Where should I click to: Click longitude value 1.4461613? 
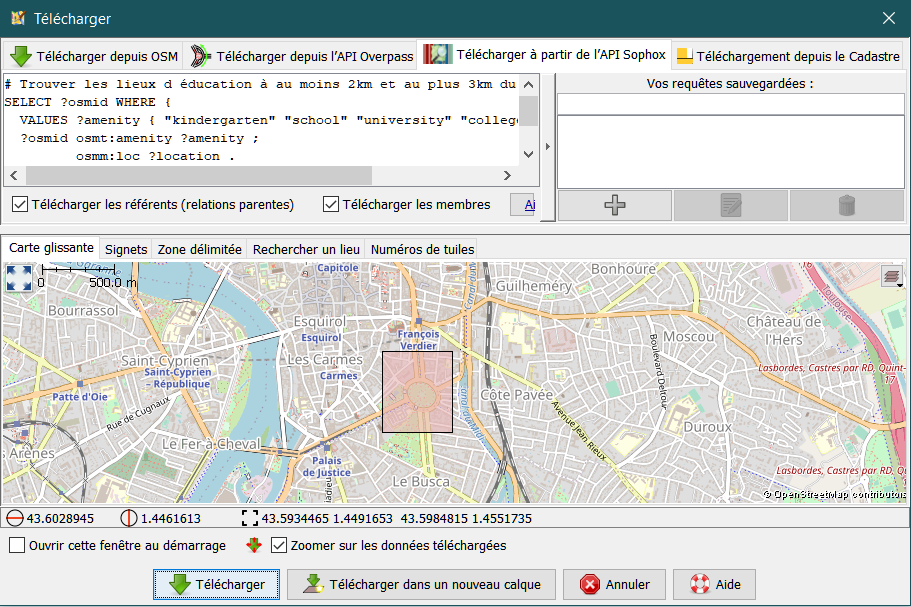point(171,519)
